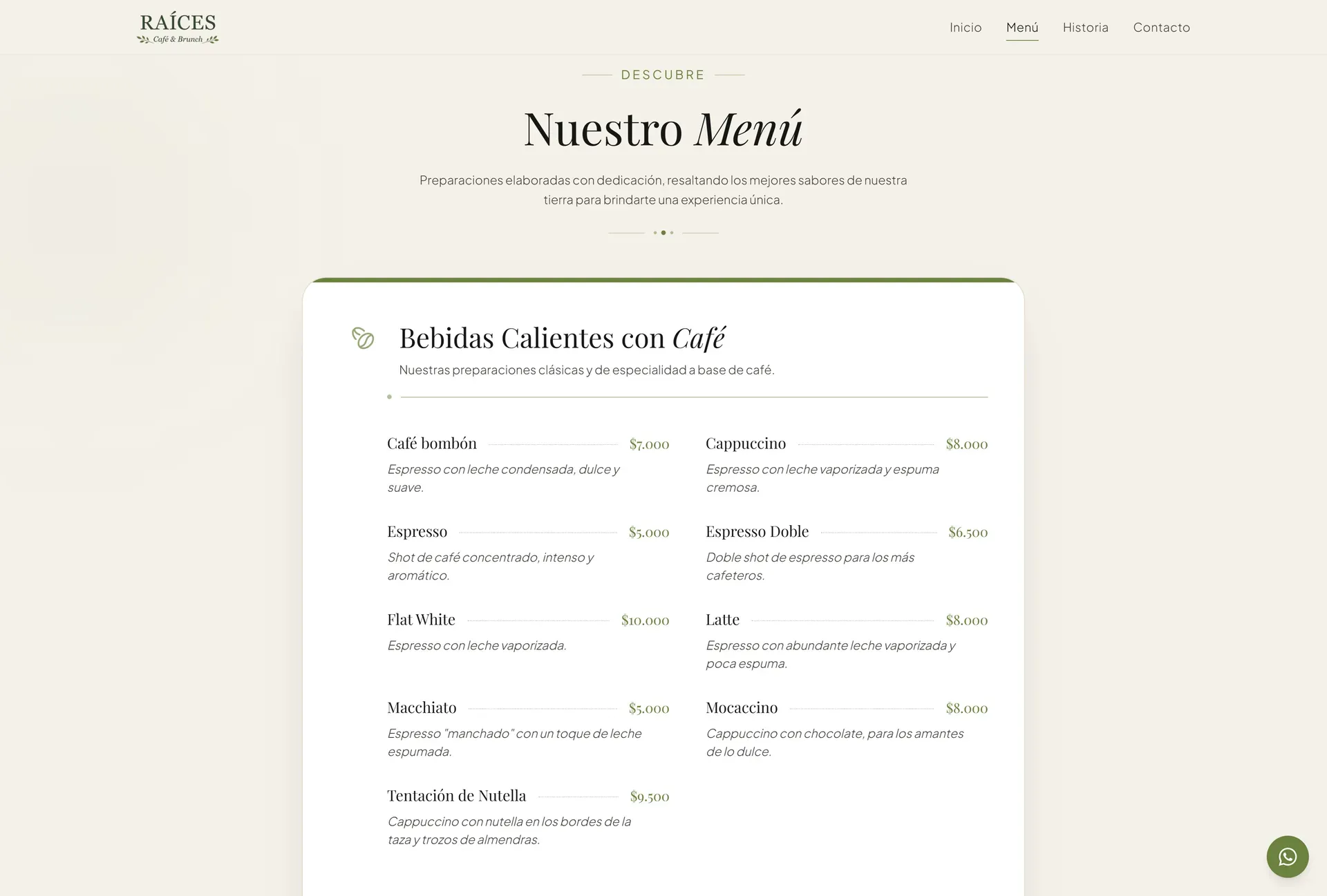Click the Espresso Doble description text
This screenshot has height=896, width=1327.
pos(810,566)
